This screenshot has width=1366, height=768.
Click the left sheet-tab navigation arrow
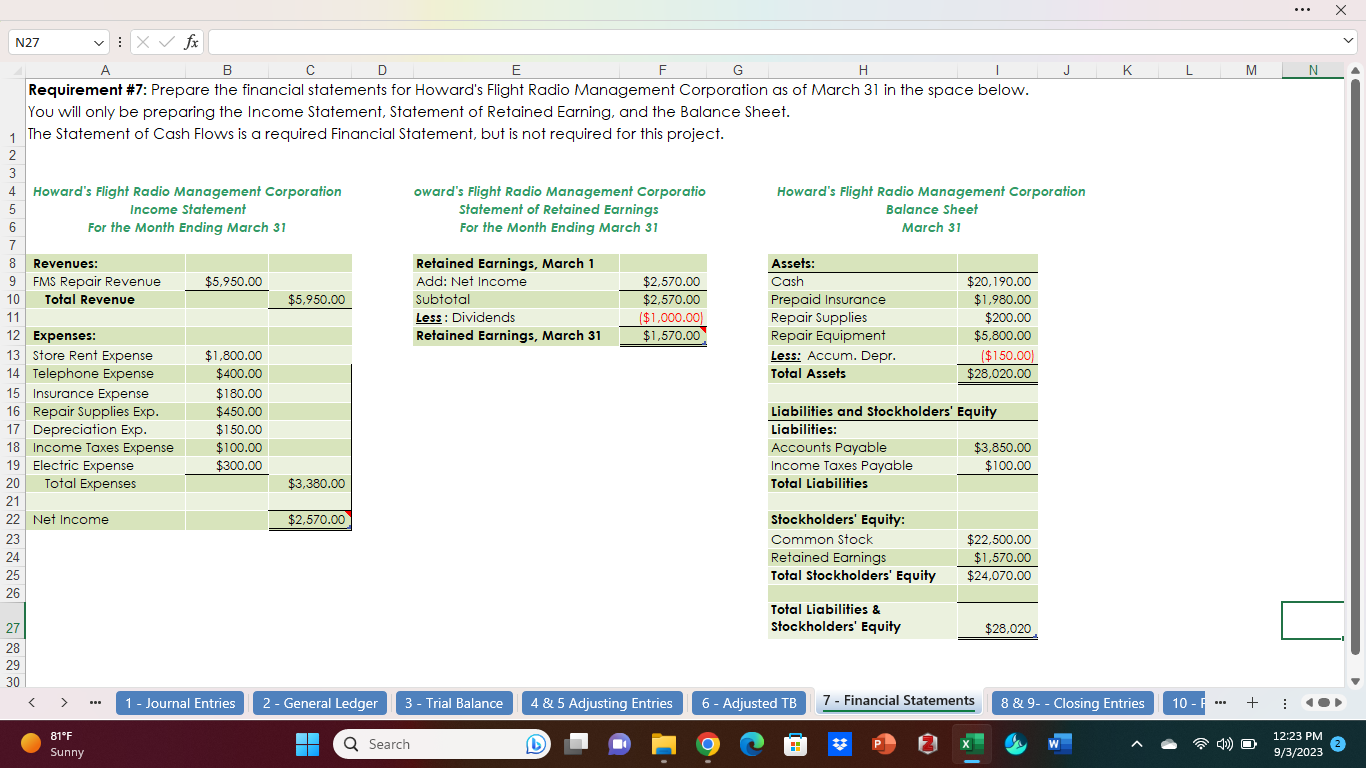(x=30, y=703)
